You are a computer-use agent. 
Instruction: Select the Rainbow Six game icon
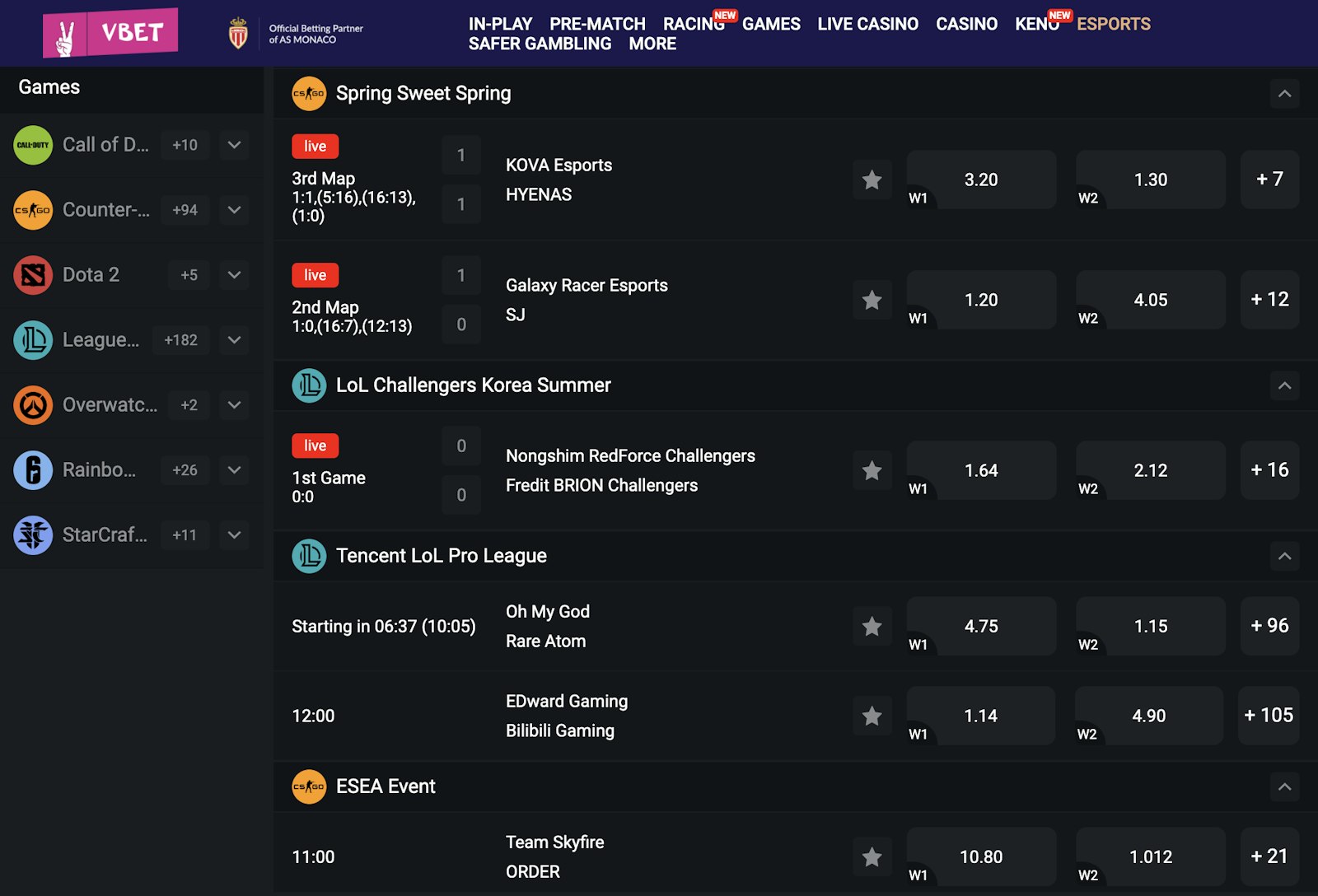point(33,470)
